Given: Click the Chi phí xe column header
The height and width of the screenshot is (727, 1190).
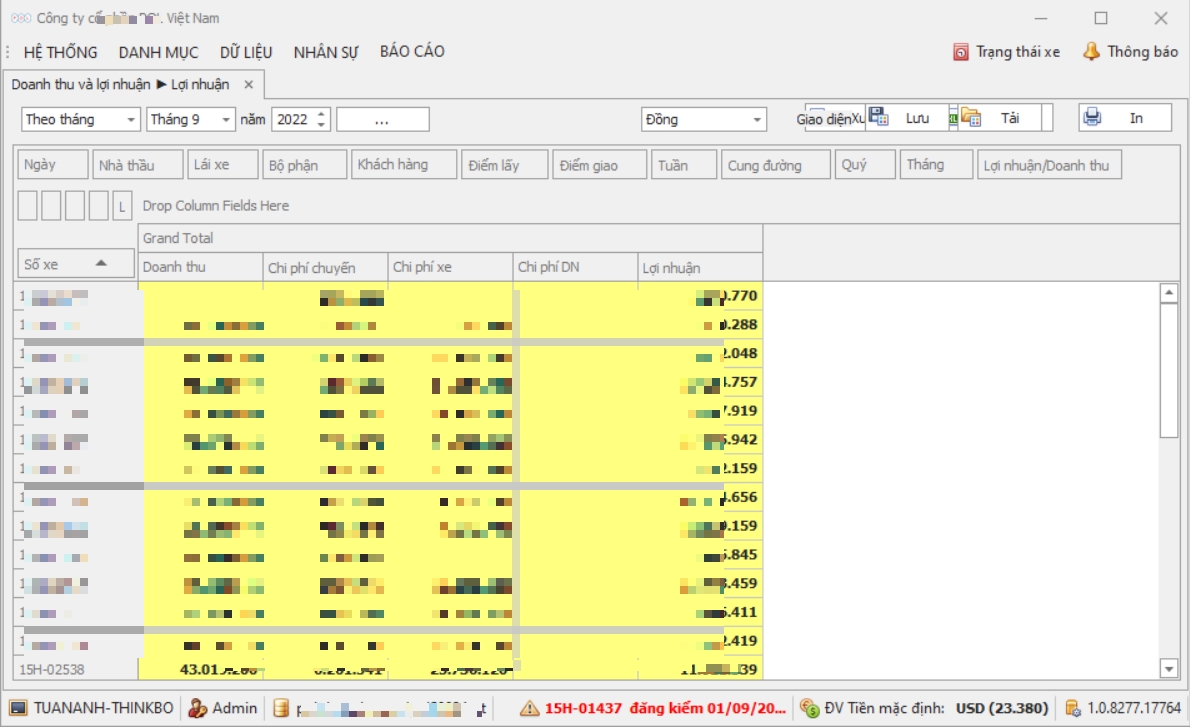Looking at the screenshot, I should click(450, 267).
